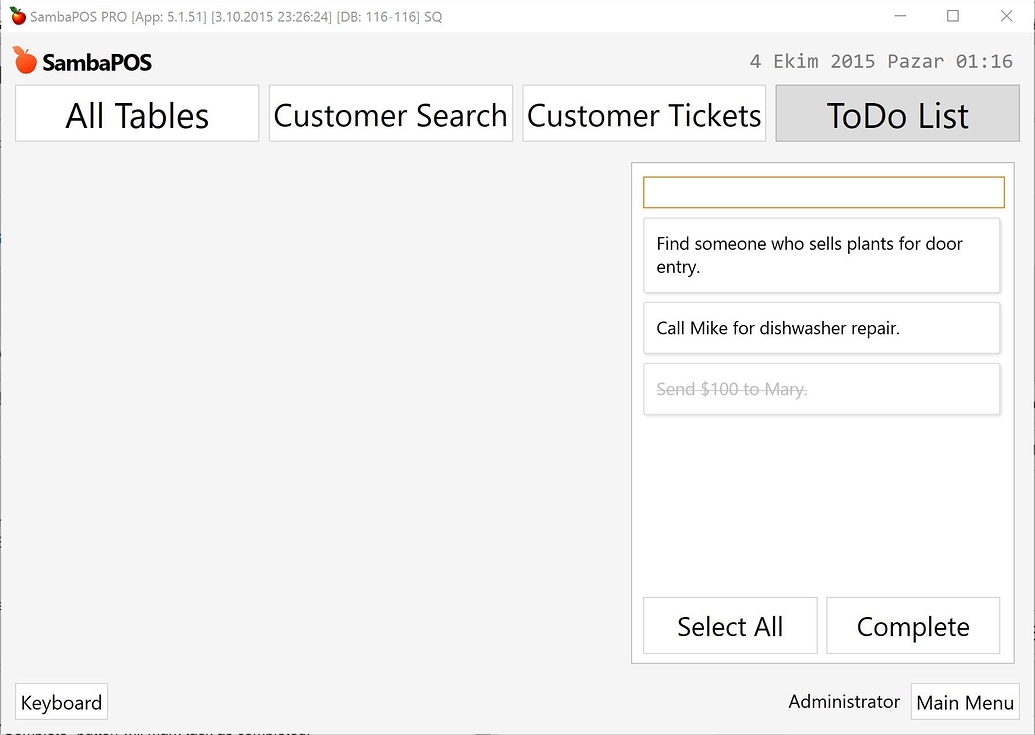Open the Main Menu

coord(964,702)
